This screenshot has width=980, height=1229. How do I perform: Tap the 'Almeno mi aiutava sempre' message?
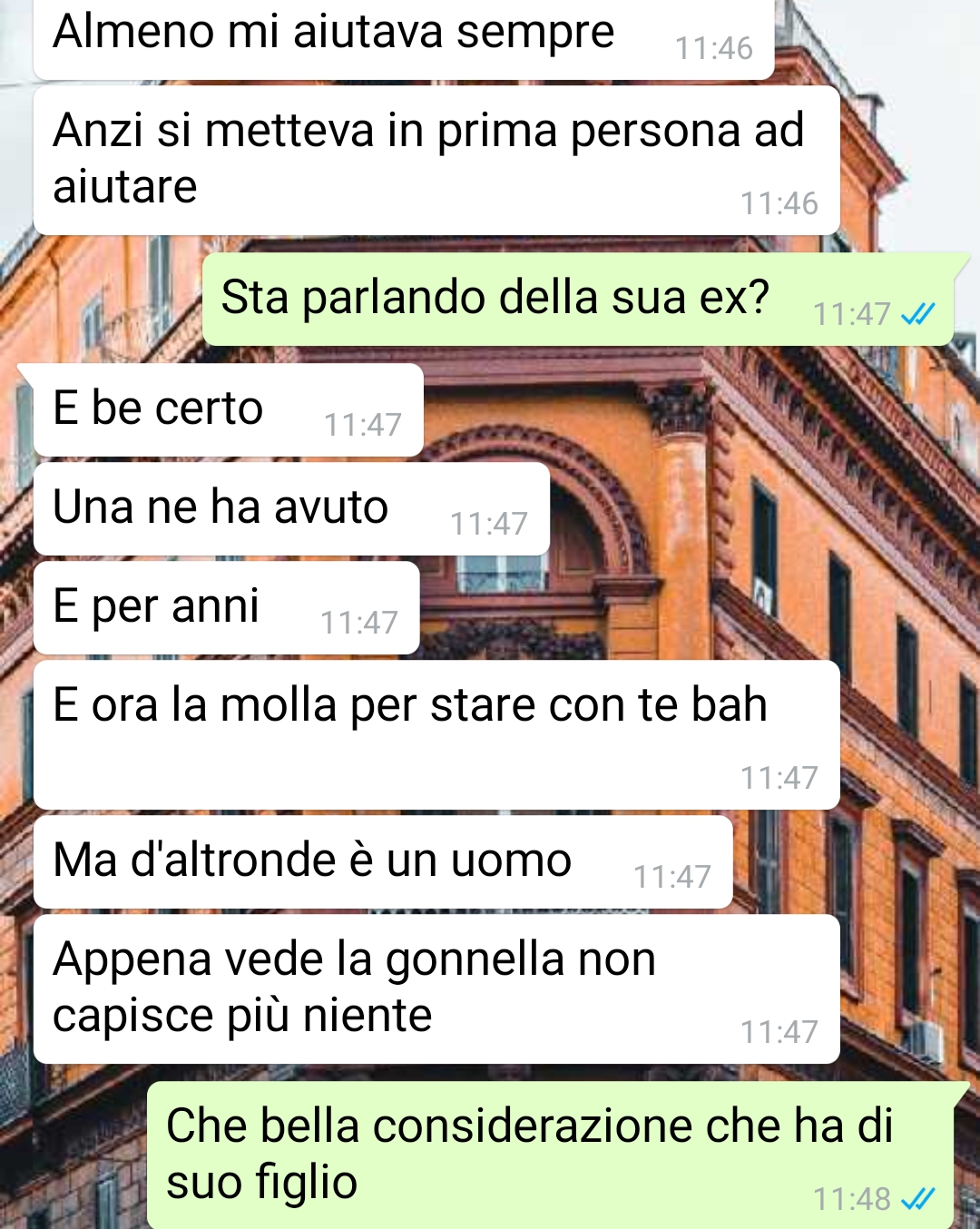[x=403, y=38]
